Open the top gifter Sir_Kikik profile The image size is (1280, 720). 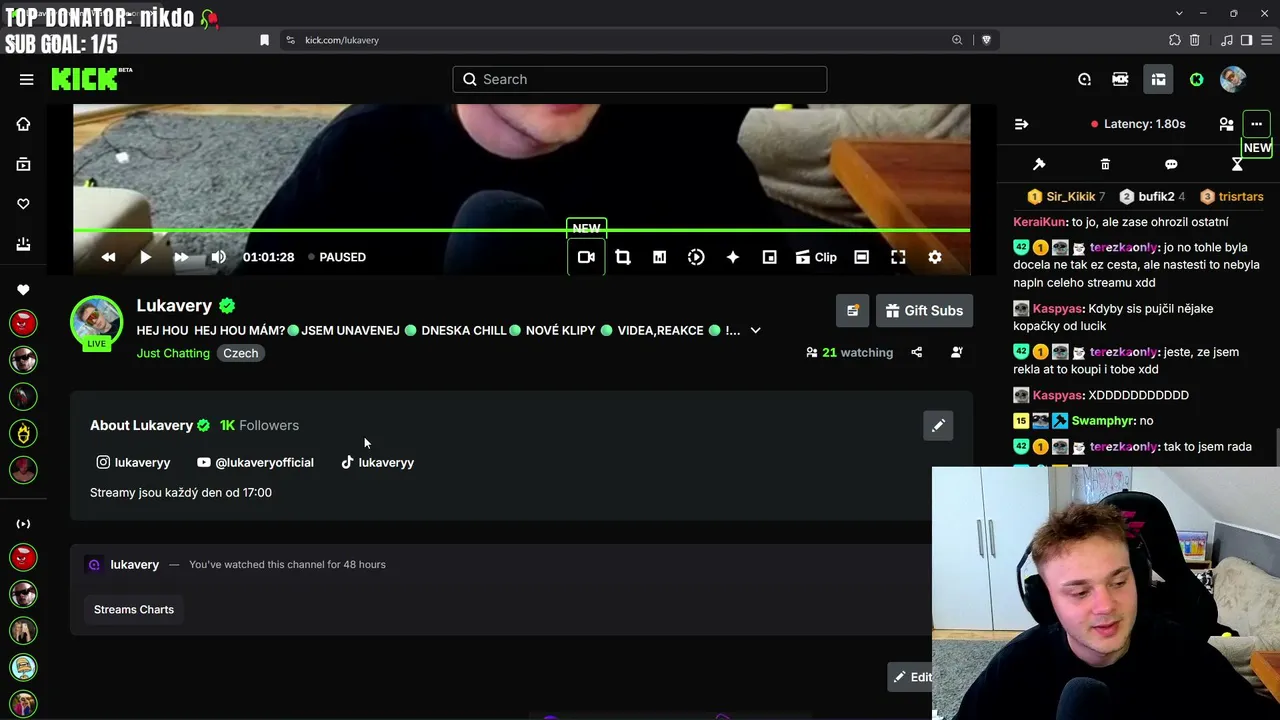tap(1066, 197)
